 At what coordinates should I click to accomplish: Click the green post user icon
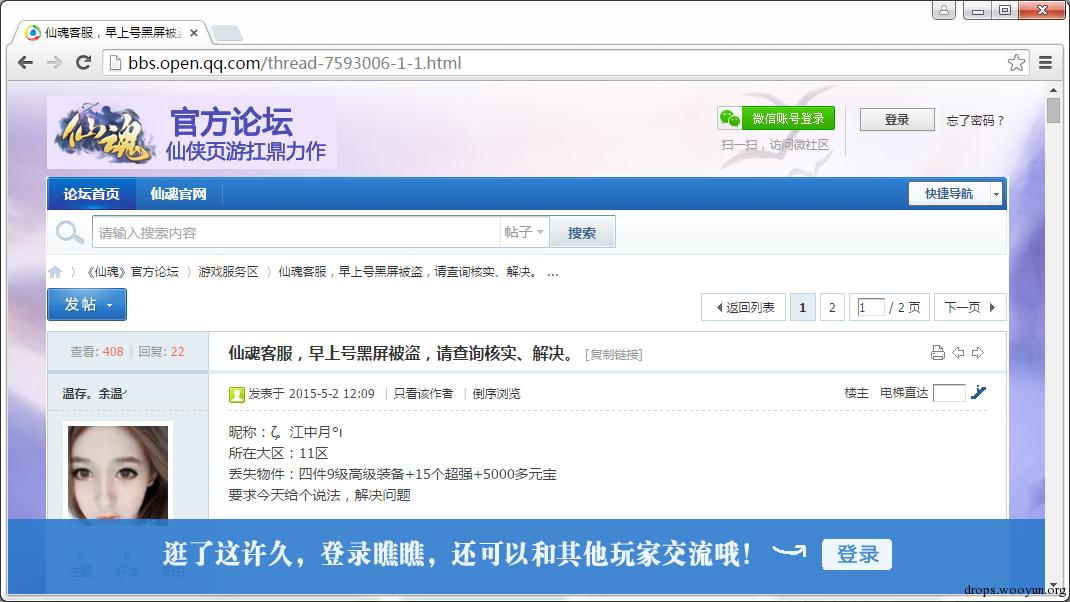[x=237, y=395]
